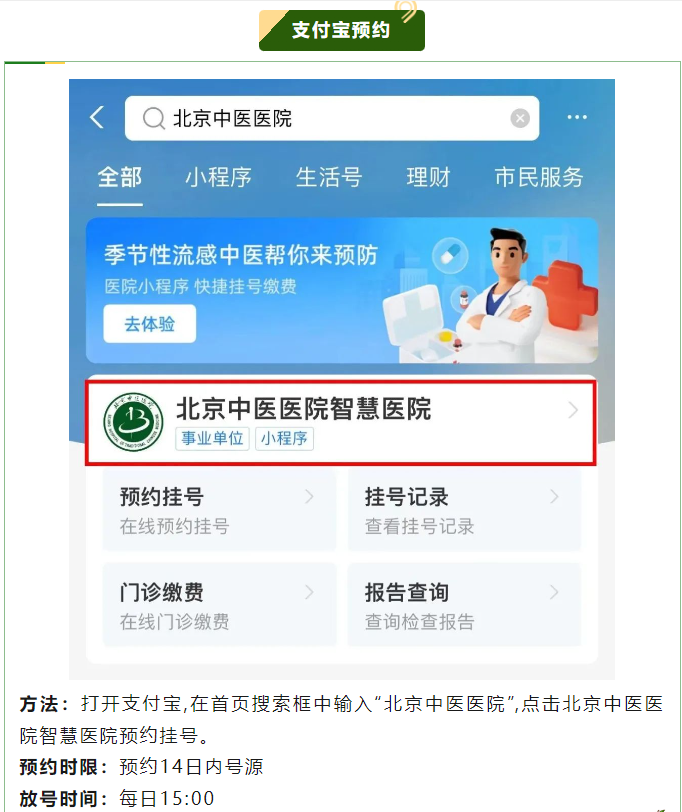The height and width of the screenshot is (812, 682).
Task: Open 预约挂号 via its chevron arrow
Action: coord(309,497)
